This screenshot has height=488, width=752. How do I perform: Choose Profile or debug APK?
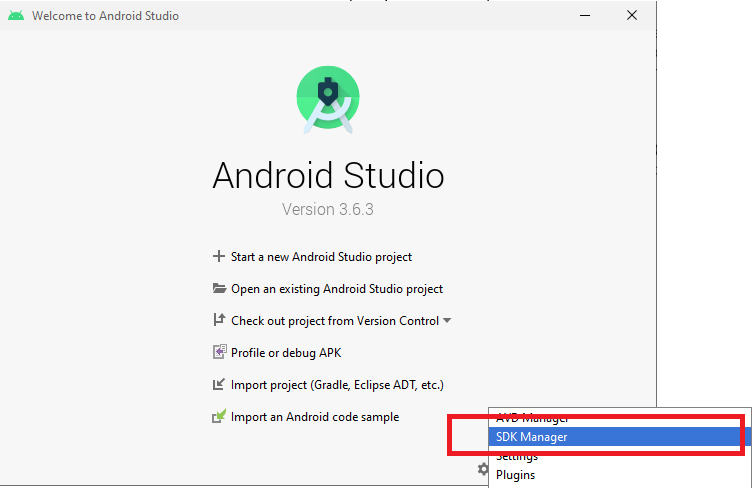click(x=286, y=353)
